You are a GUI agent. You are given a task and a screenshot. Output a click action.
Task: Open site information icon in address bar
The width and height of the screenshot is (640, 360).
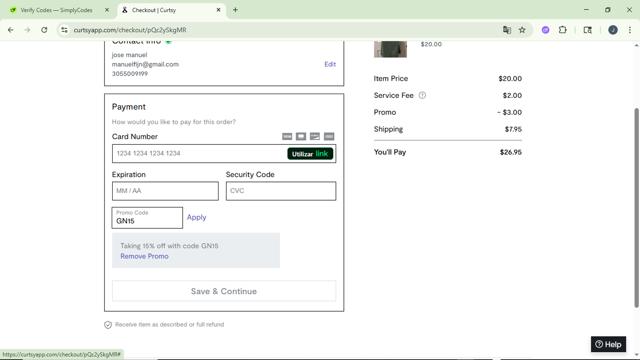pos(64,30)
